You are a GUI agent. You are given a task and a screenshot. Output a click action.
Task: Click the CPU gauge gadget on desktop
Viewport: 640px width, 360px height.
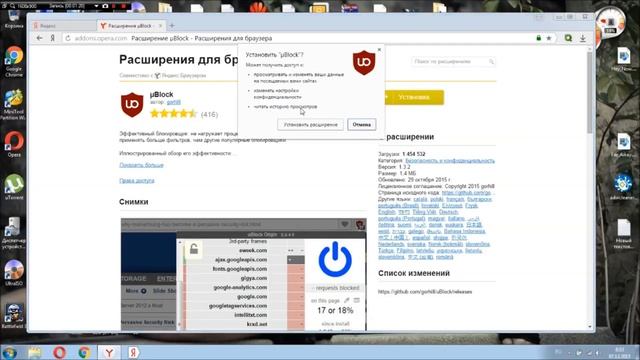coord(610,22)
